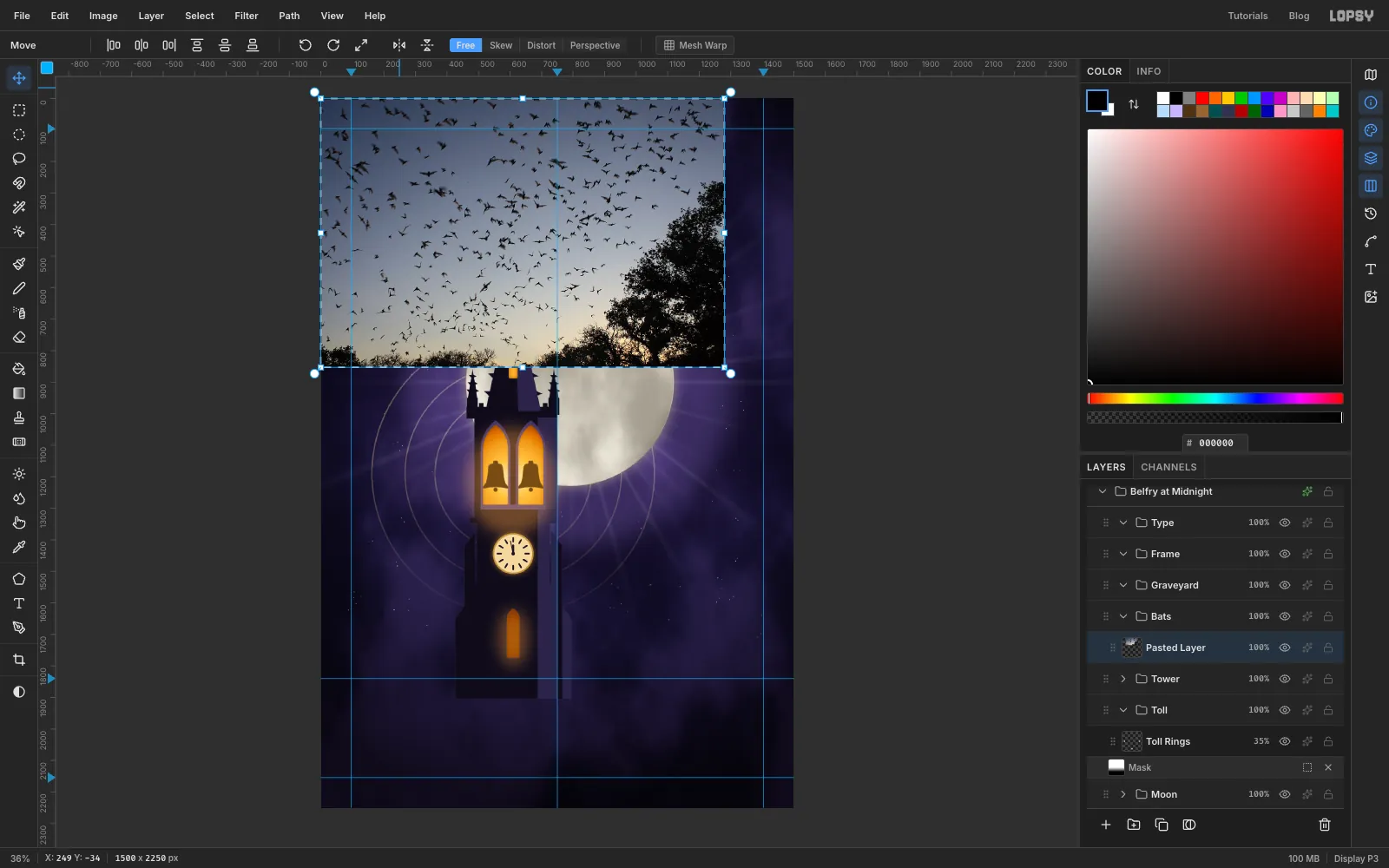Screen dimensions: 1389x868
Task: Select the Text tool in the left toolbox
Action: tap(19, 603)
